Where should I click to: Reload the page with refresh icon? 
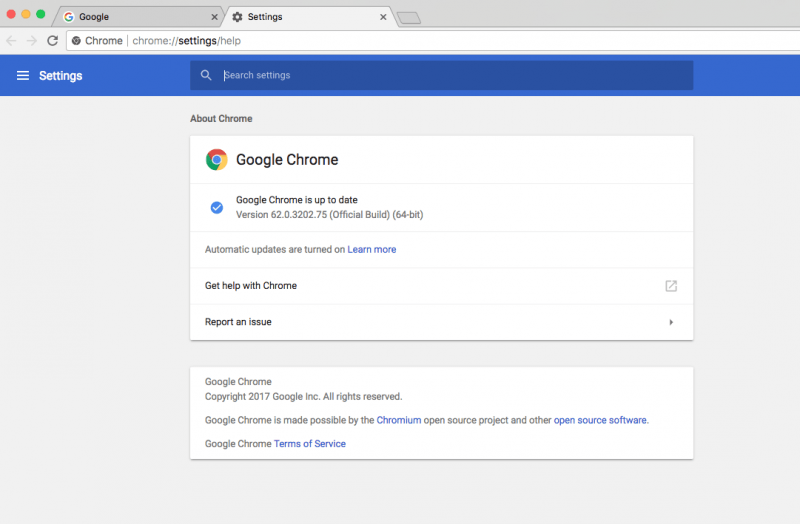click(x=53, y=40)
